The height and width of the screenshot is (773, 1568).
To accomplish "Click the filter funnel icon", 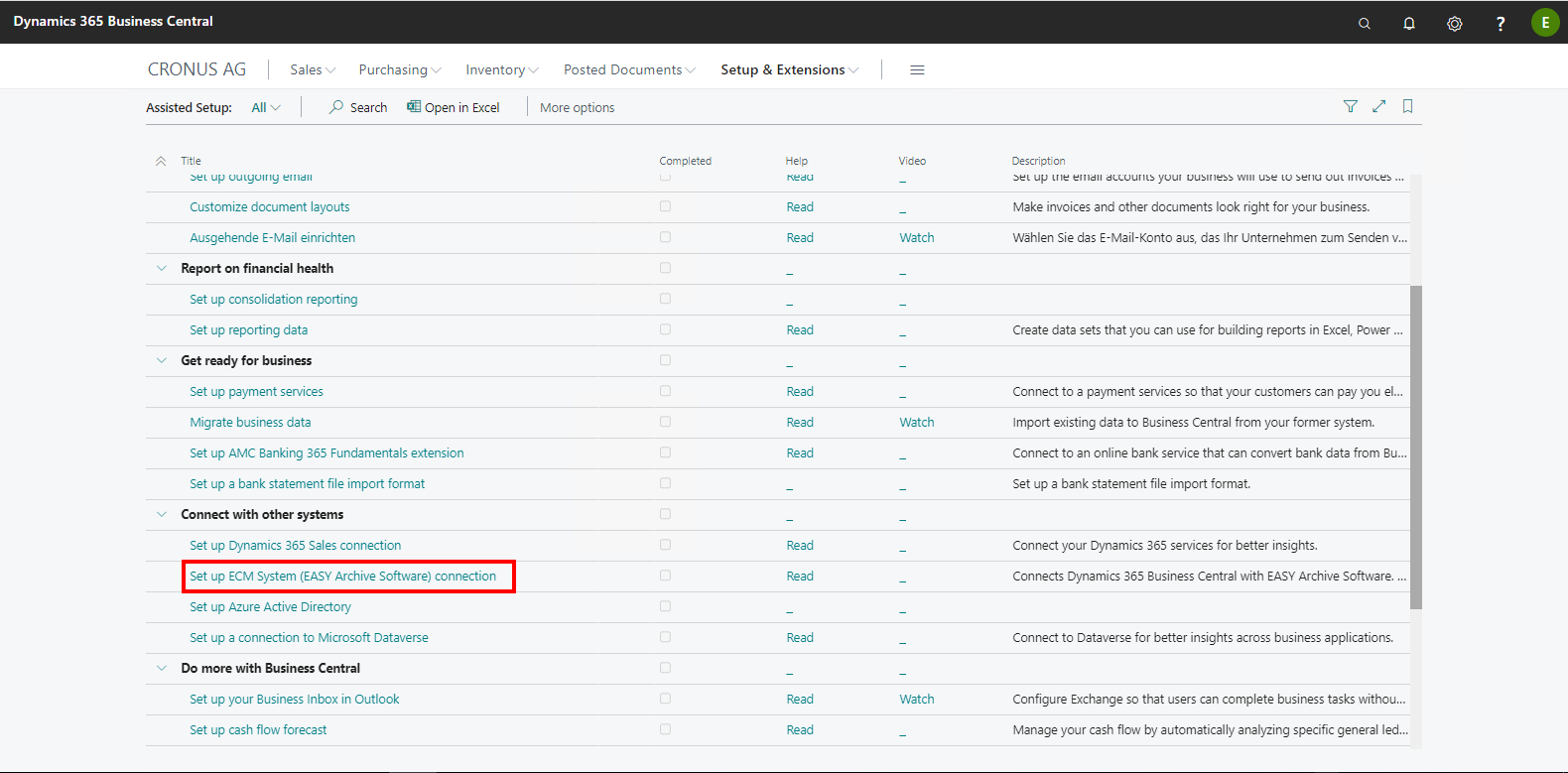I will point(1351,106).
